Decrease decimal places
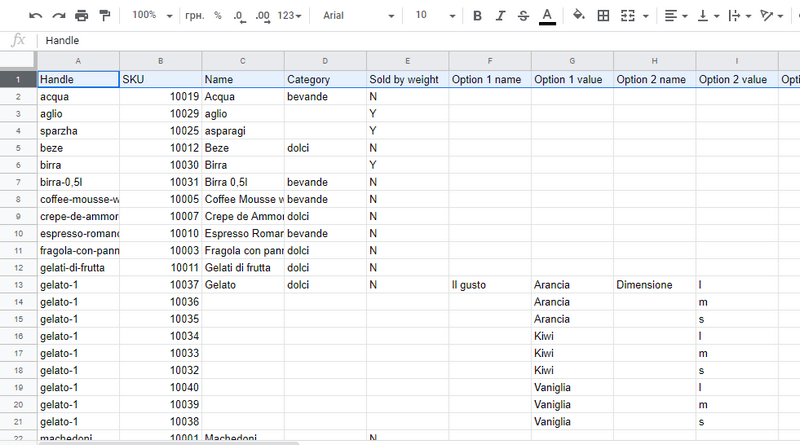 coord(239,16)
